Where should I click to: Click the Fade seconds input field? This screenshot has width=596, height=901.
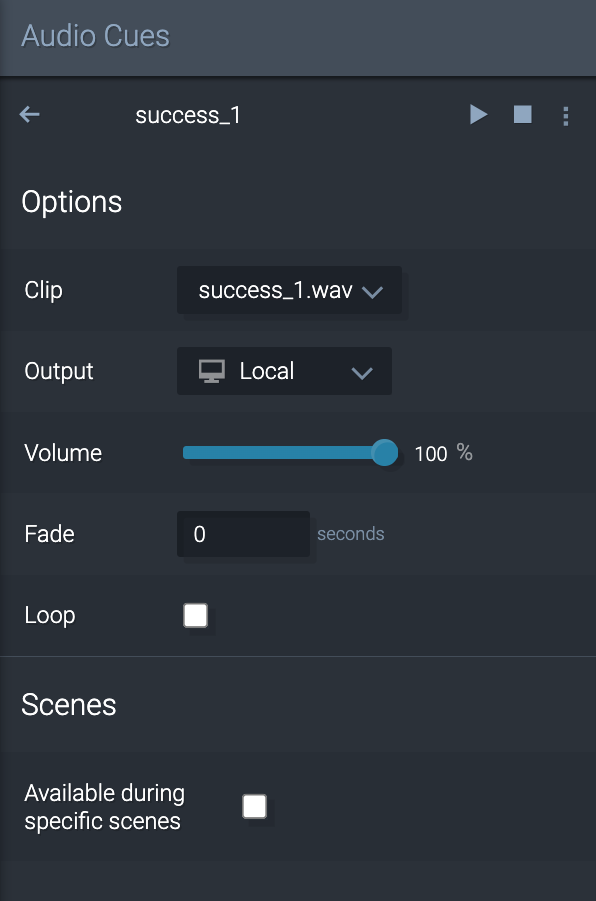[243, 534]
